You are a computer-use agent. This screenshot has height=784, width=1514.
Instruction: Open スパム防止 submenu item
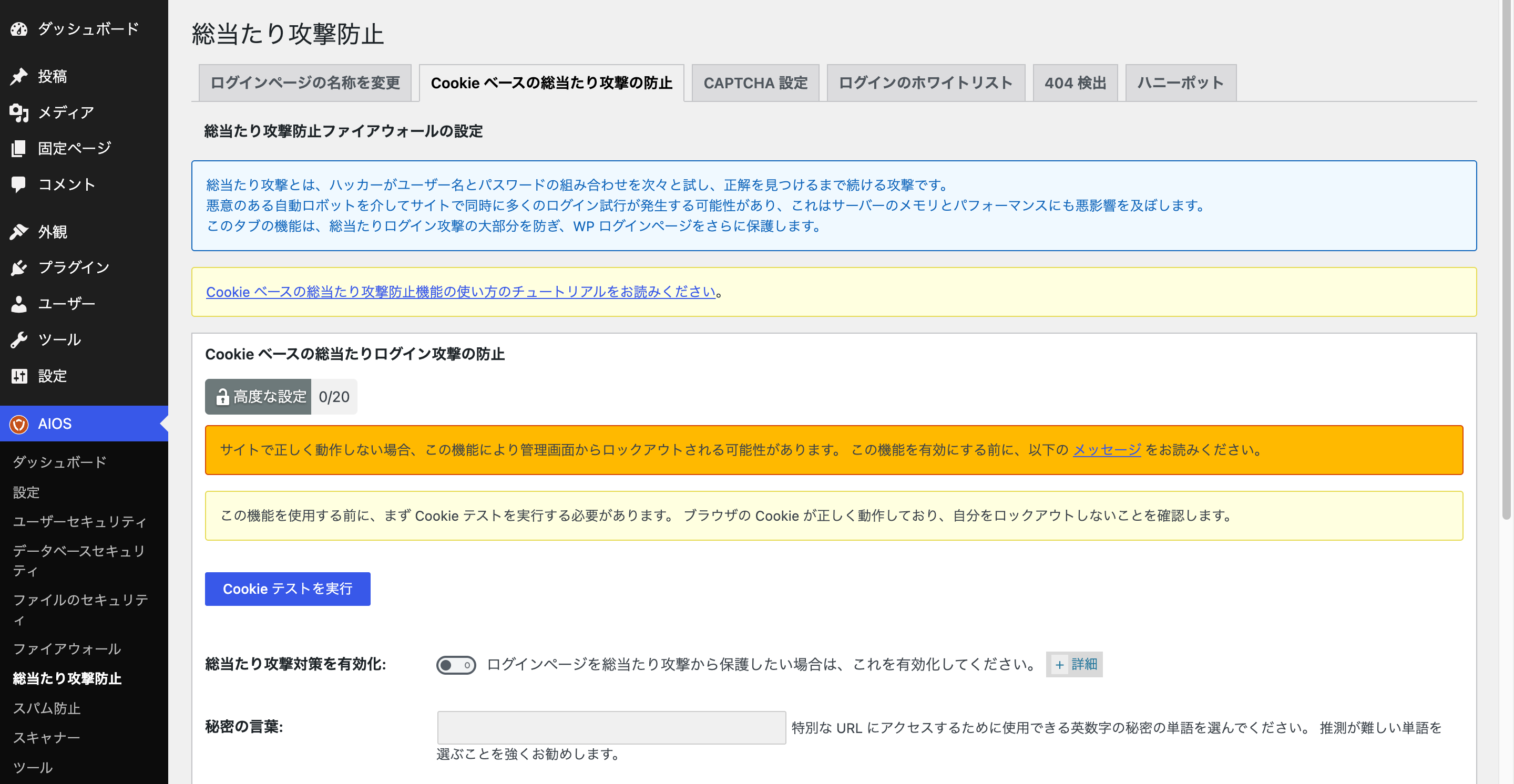point(47,708)
